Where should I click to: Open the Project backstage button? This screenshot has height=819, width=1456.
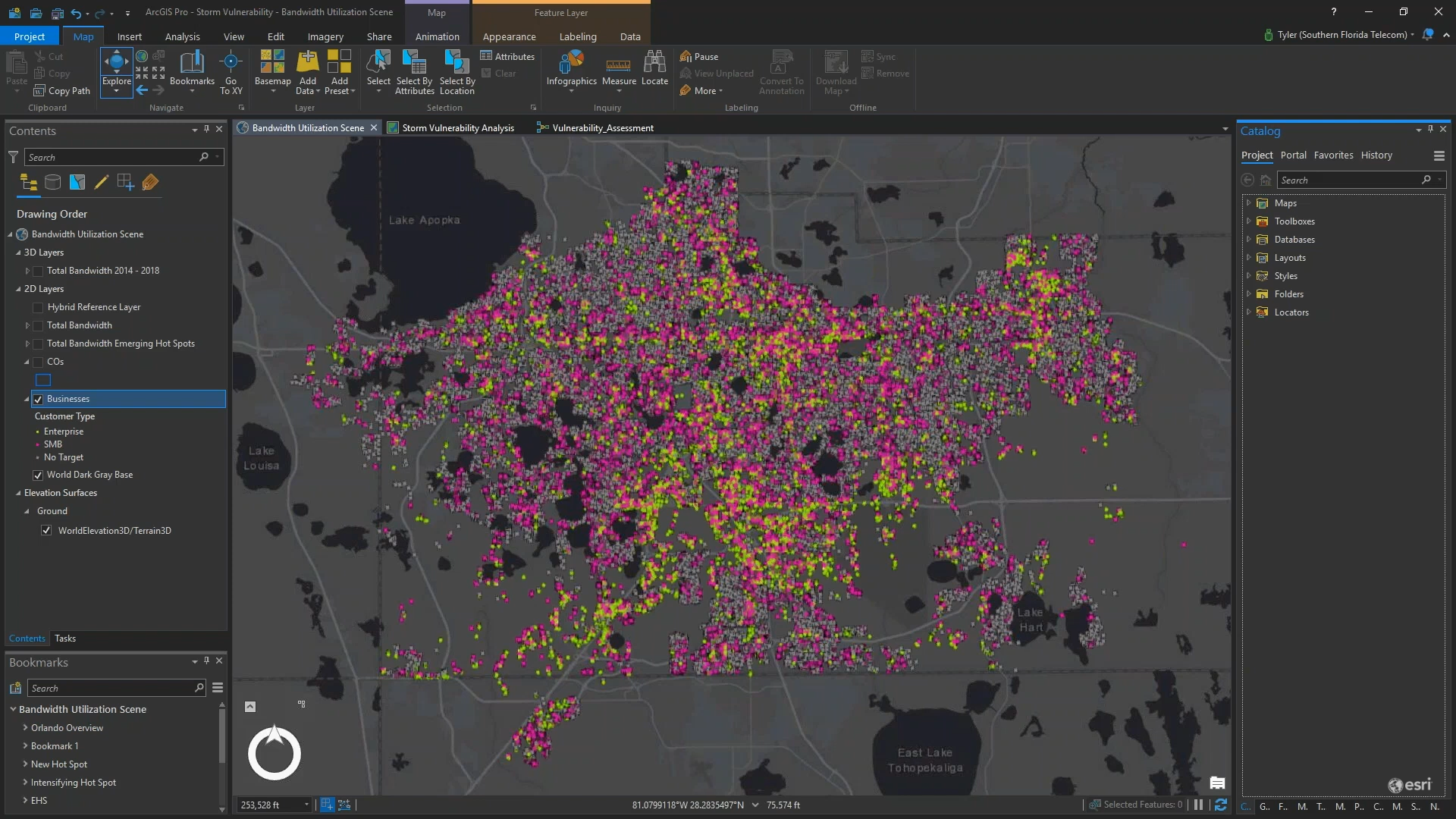(x=30, y=36)
